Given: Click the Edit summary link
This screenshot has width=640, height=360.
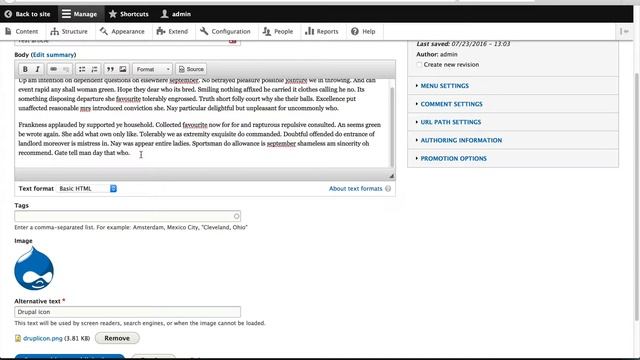Looking at the screenshot, I should 53,55.
